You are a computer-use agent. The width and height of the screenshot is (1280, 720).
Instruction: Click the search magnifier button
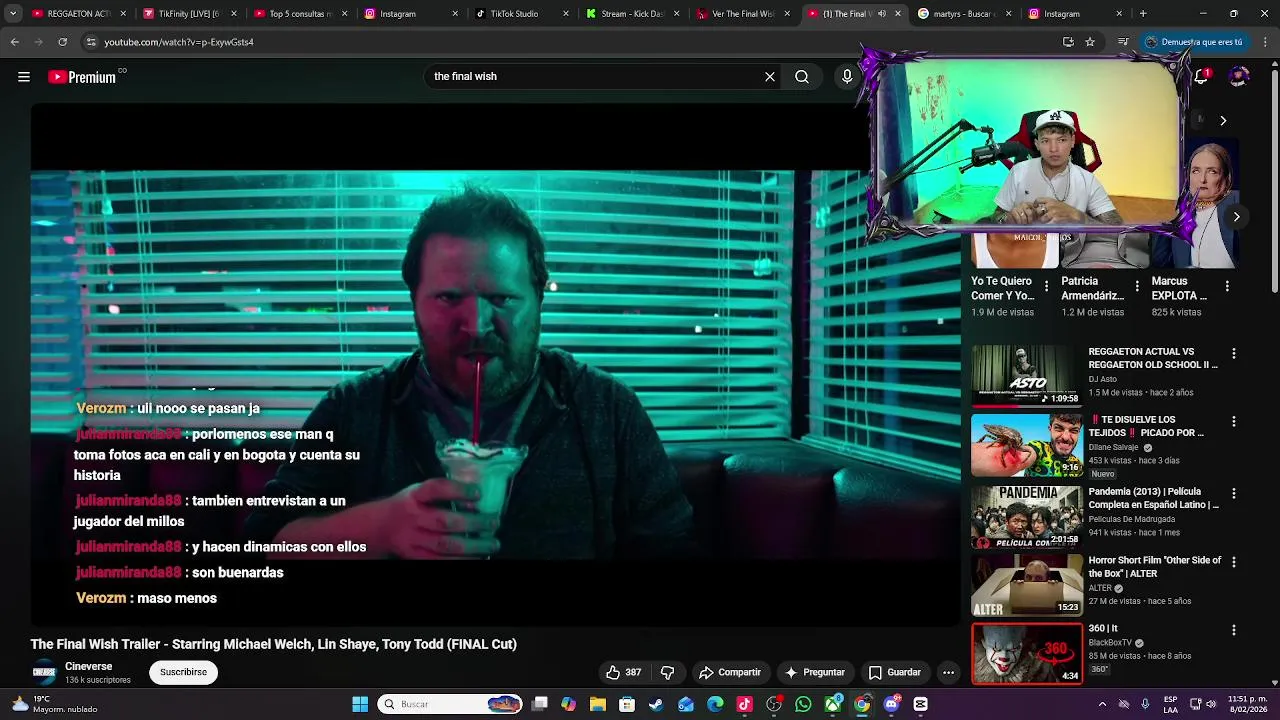coord(802,77)
